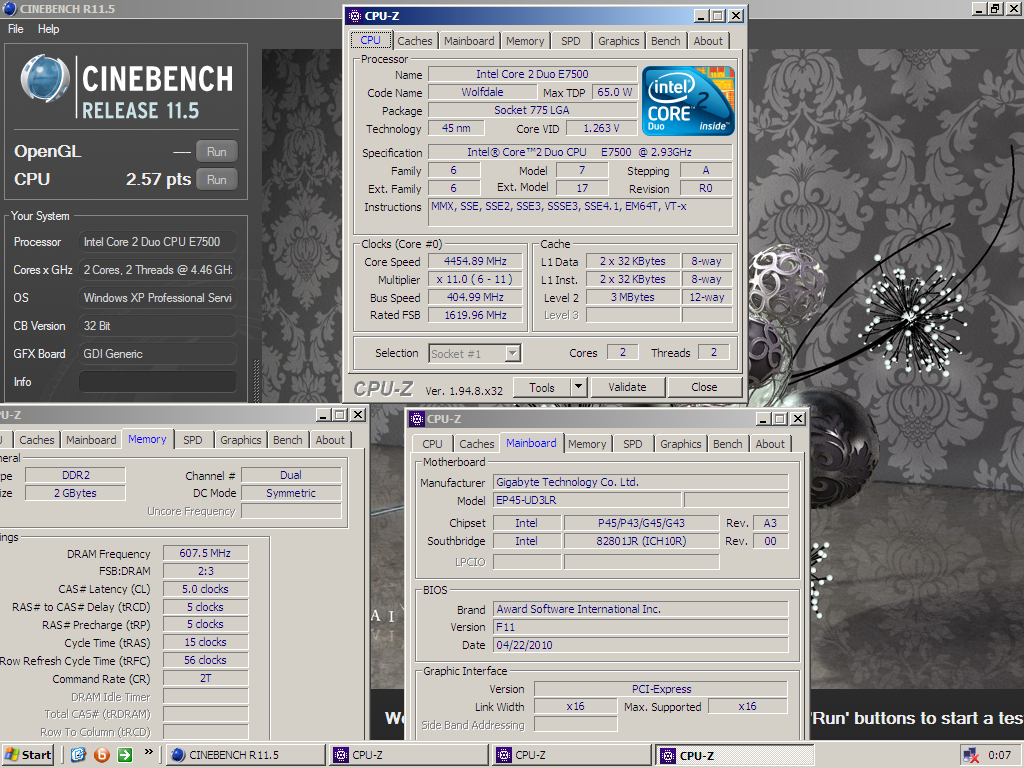The height and width of the screenshot is (768, 1024).
Task: Click DRAM Frequency value 607.5 MHz
Action: tap(205, 553)
